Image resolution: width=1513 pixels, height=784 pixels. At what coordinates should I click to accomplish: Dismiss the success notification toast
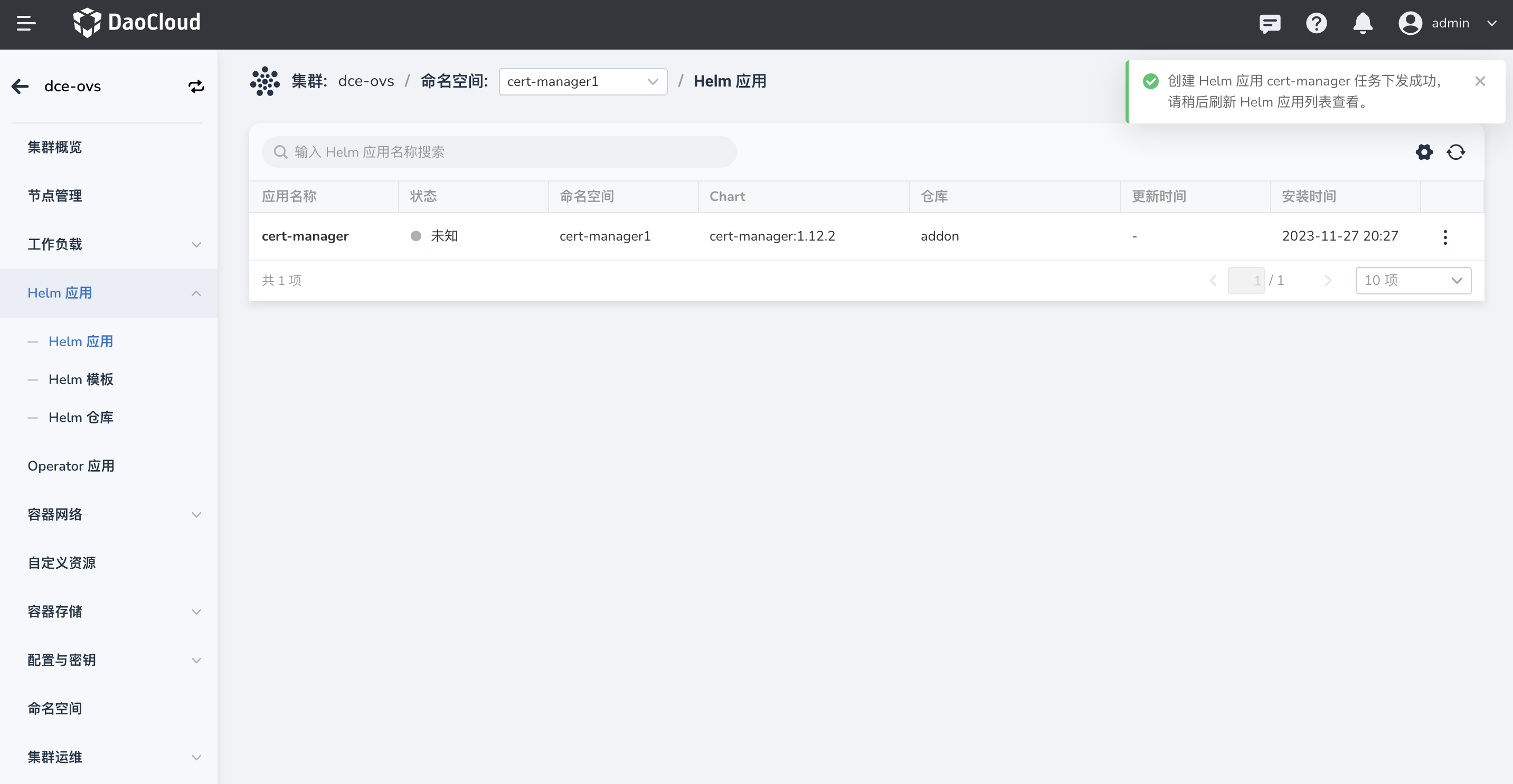tap(1480, 81)
